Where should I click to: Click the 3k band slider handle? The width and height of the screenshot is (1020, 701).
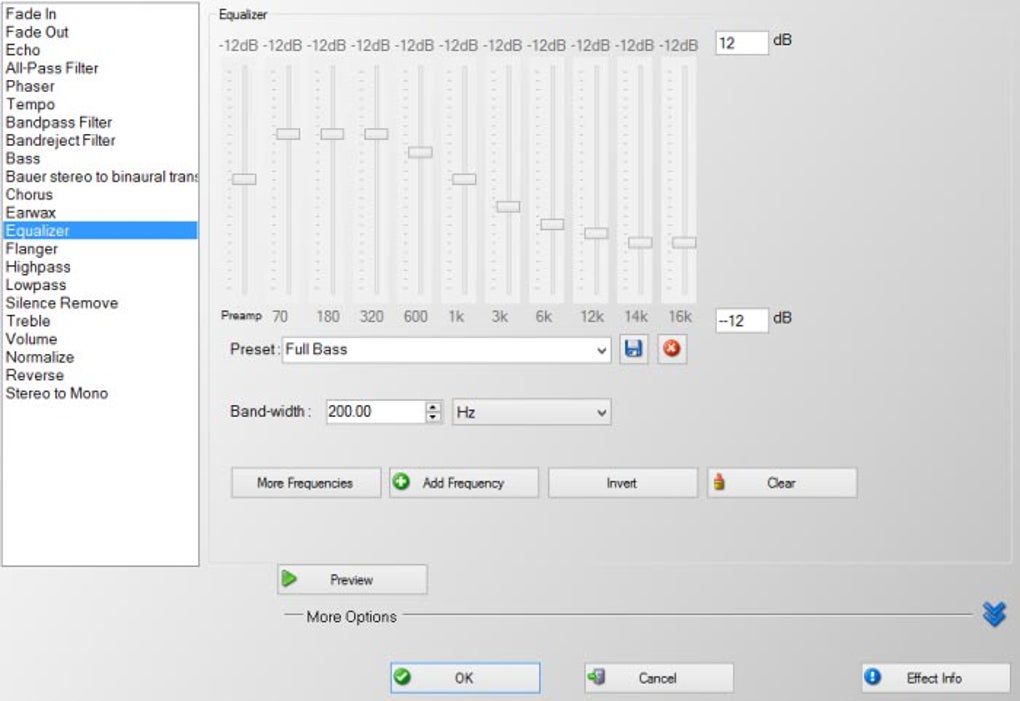508,207
